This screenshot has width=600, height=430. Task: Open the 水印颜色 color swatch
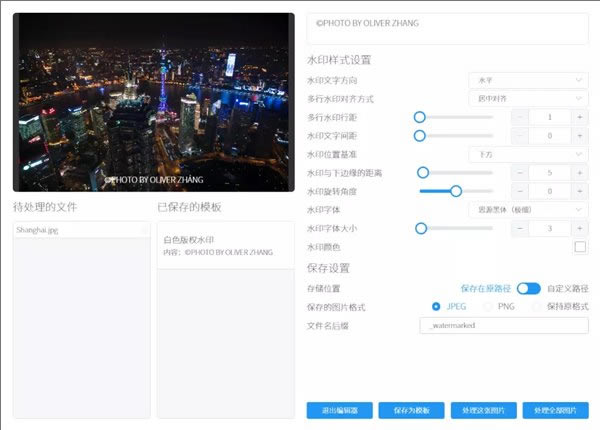(x=580, y=247)
